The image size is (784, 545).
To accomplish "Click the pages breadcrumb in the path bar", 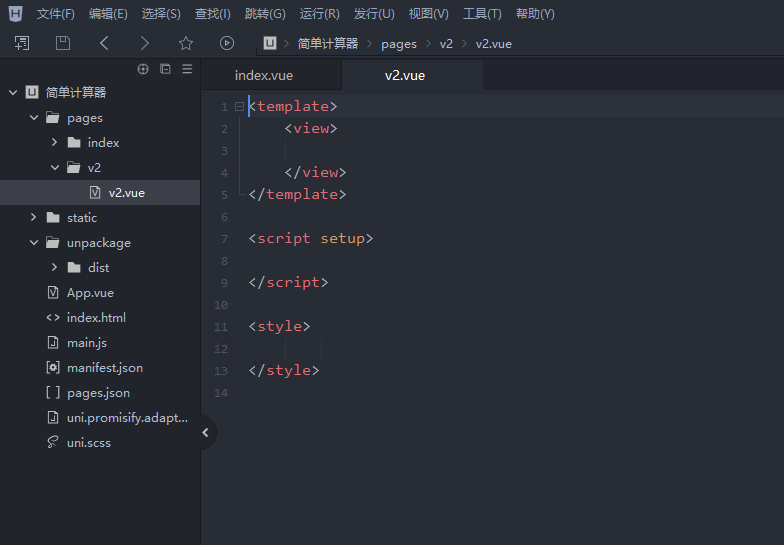I will [x=399, y=44].
